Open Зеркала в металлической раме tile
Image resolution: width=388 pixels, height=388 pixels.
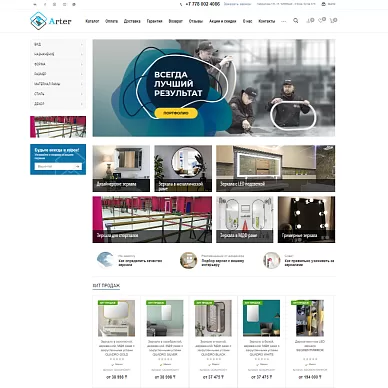tap(183, 168)
